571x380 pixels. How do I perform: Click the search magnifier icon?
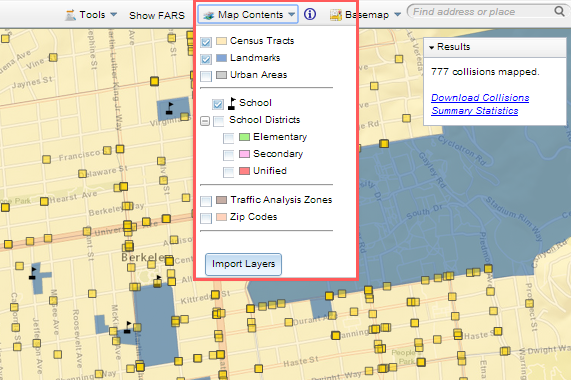(559, 11)
